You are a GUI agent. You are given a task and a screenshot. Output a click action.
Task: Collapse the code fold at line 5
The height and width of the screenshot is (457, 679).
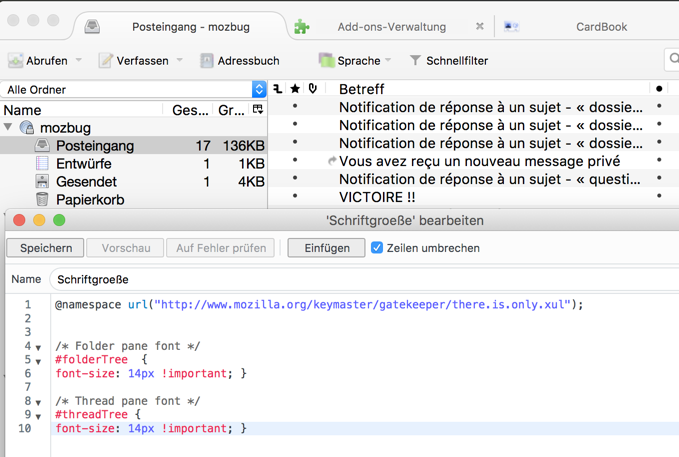(x=39, y=361)
